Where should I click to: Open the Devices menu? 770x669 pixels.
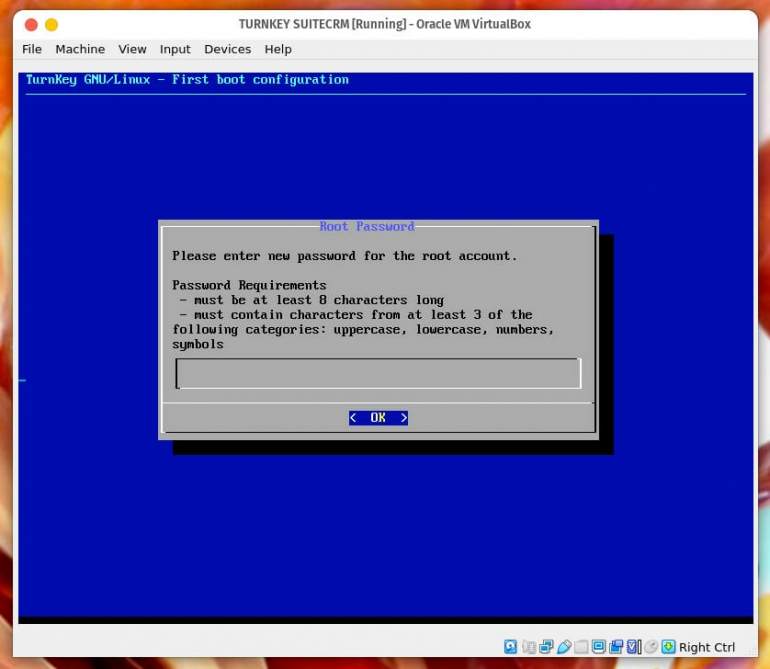pyautogui.click(x=227, y=49)
